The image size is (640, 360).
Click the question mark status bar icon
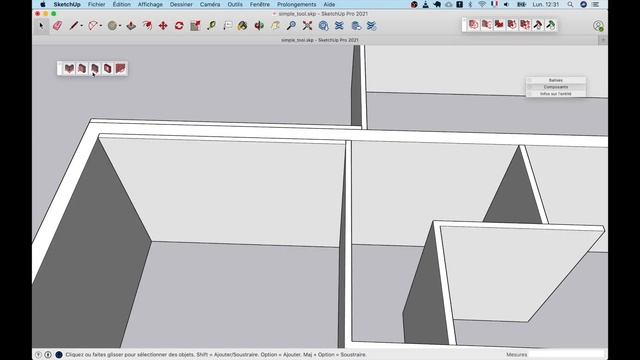[38, 355]
